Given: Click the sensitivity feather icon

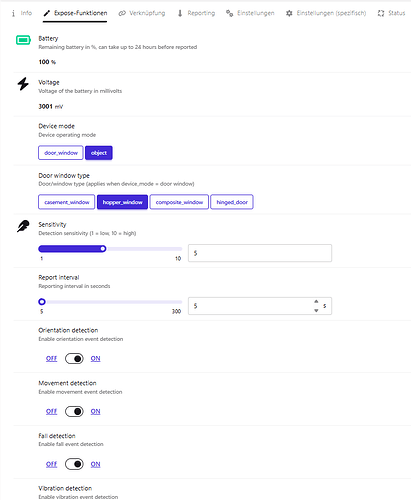Looking at the screenshot, I should (x=23, y=226).
